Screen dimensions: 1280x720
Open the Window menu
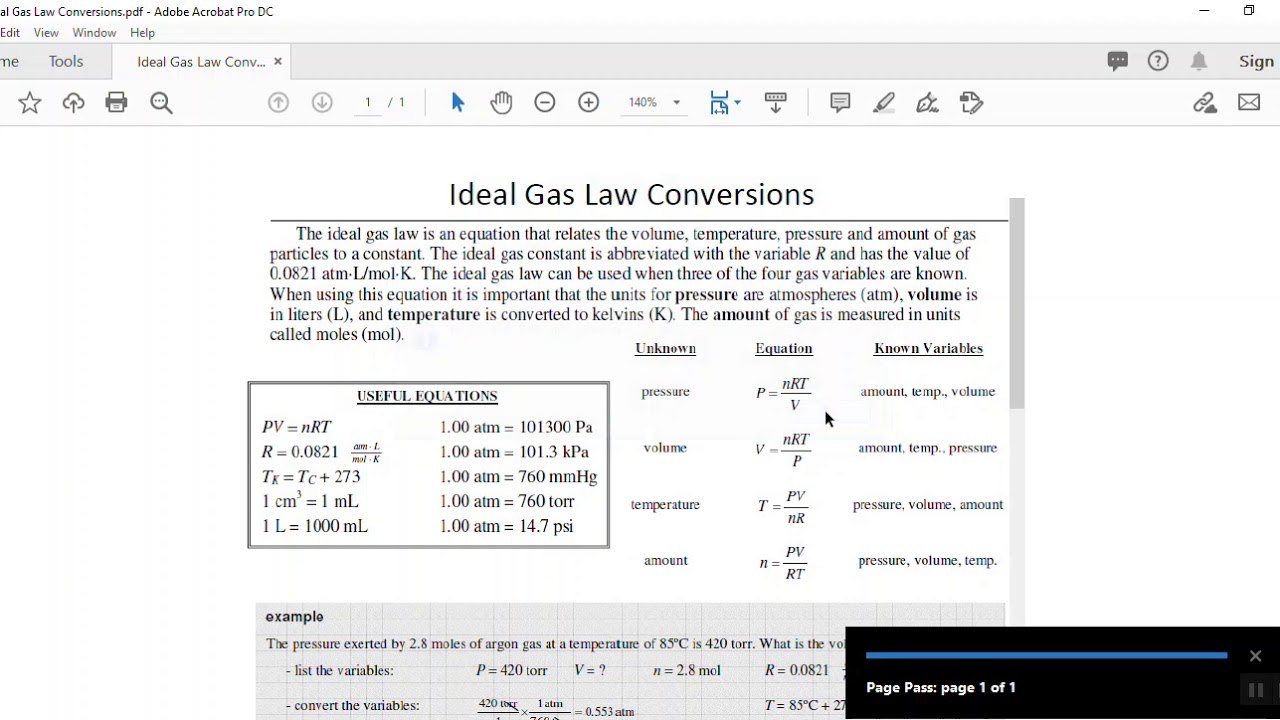(x=94, y=33)
